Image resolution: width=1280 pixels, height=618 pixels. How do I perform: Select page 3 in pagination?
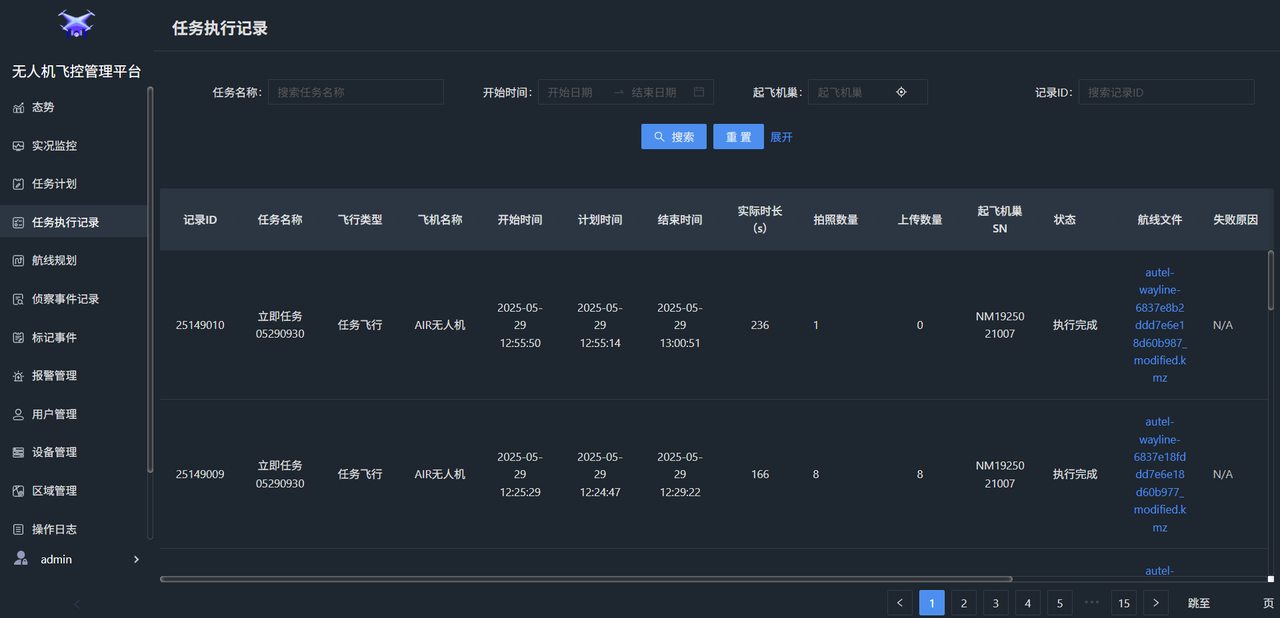[995, 603]
